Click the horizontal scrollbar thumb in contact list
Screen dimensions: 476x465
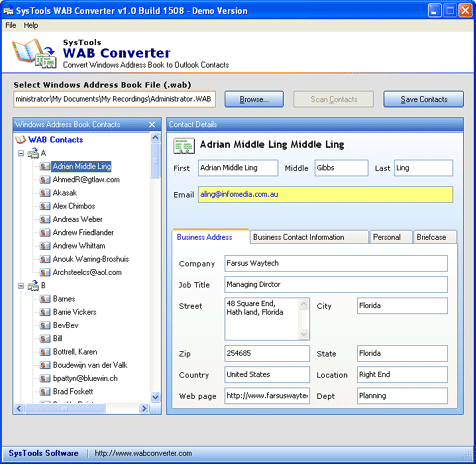coord(65,408)
